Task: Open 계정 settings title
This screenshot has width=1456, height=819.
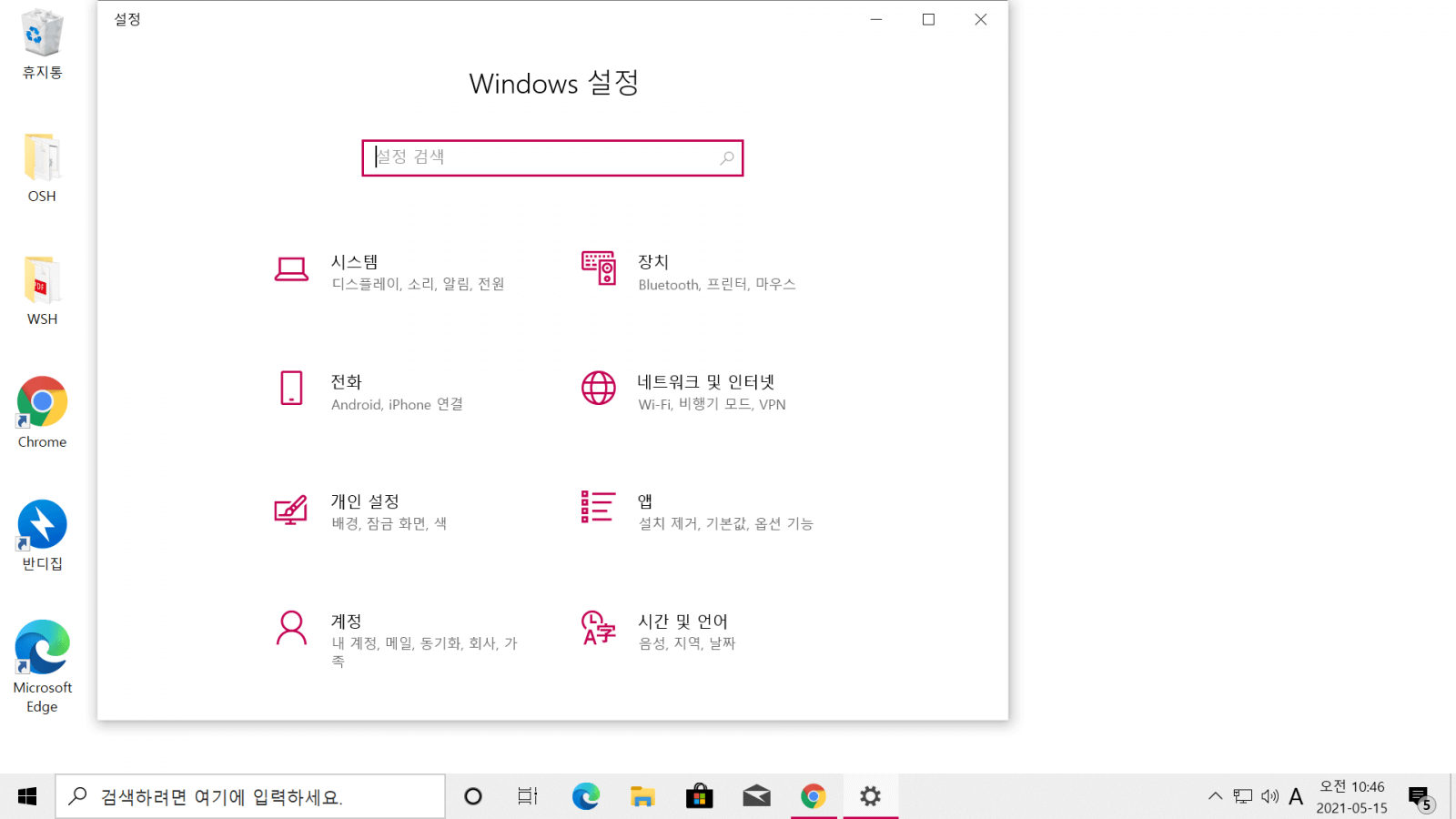Action: (347, 622)
